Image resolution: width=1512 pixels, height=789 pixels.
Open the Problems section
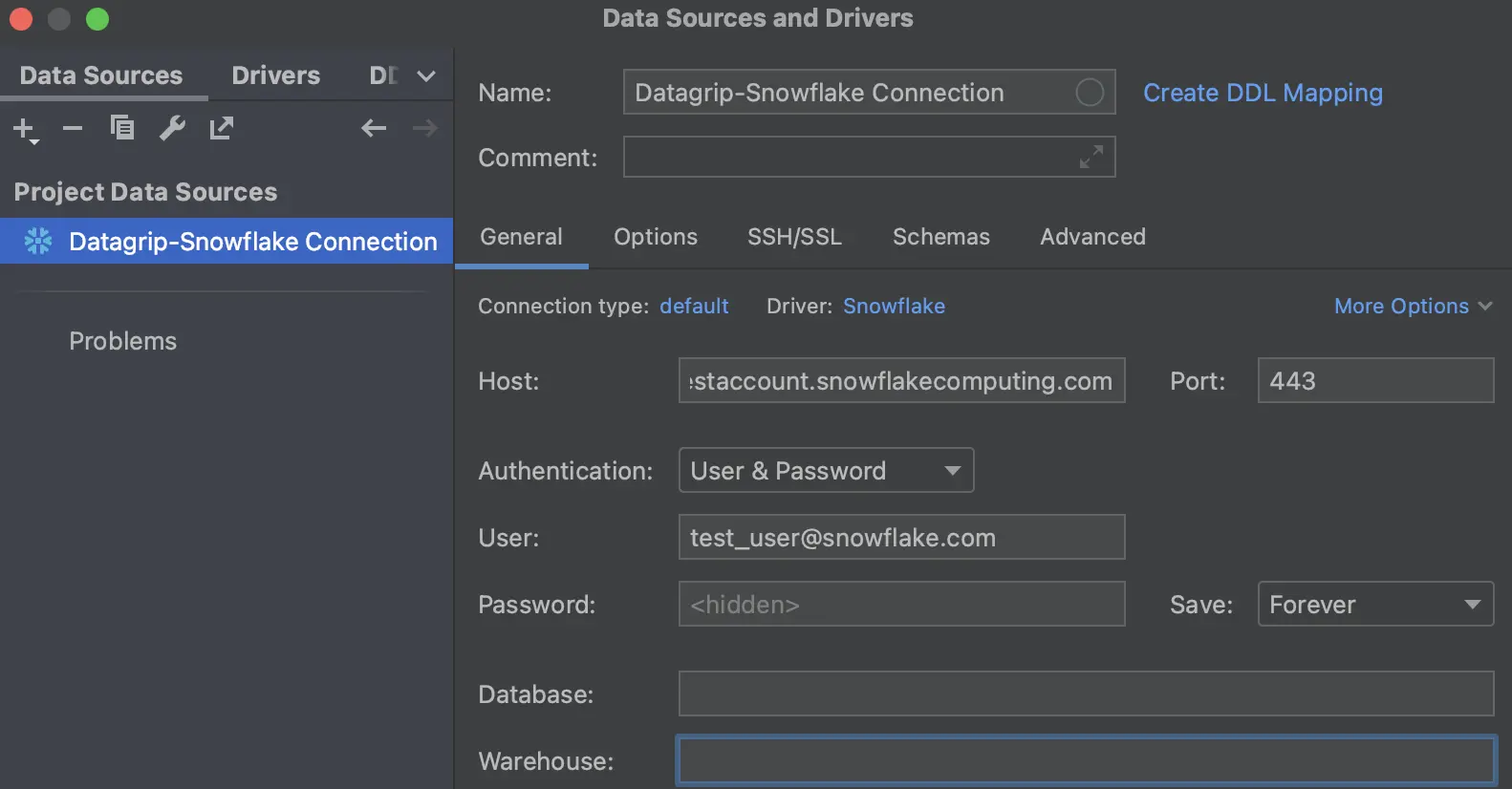pos(122,341)
